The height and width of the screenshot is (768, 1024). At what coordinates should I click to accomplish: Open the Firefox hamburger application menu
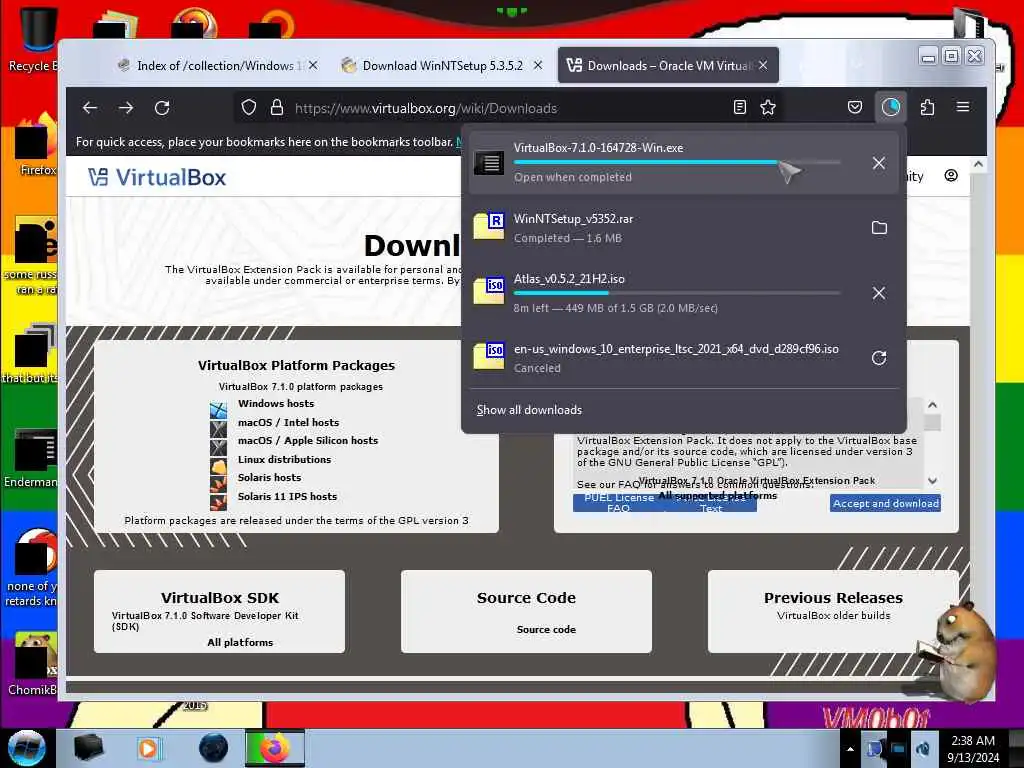963,107
